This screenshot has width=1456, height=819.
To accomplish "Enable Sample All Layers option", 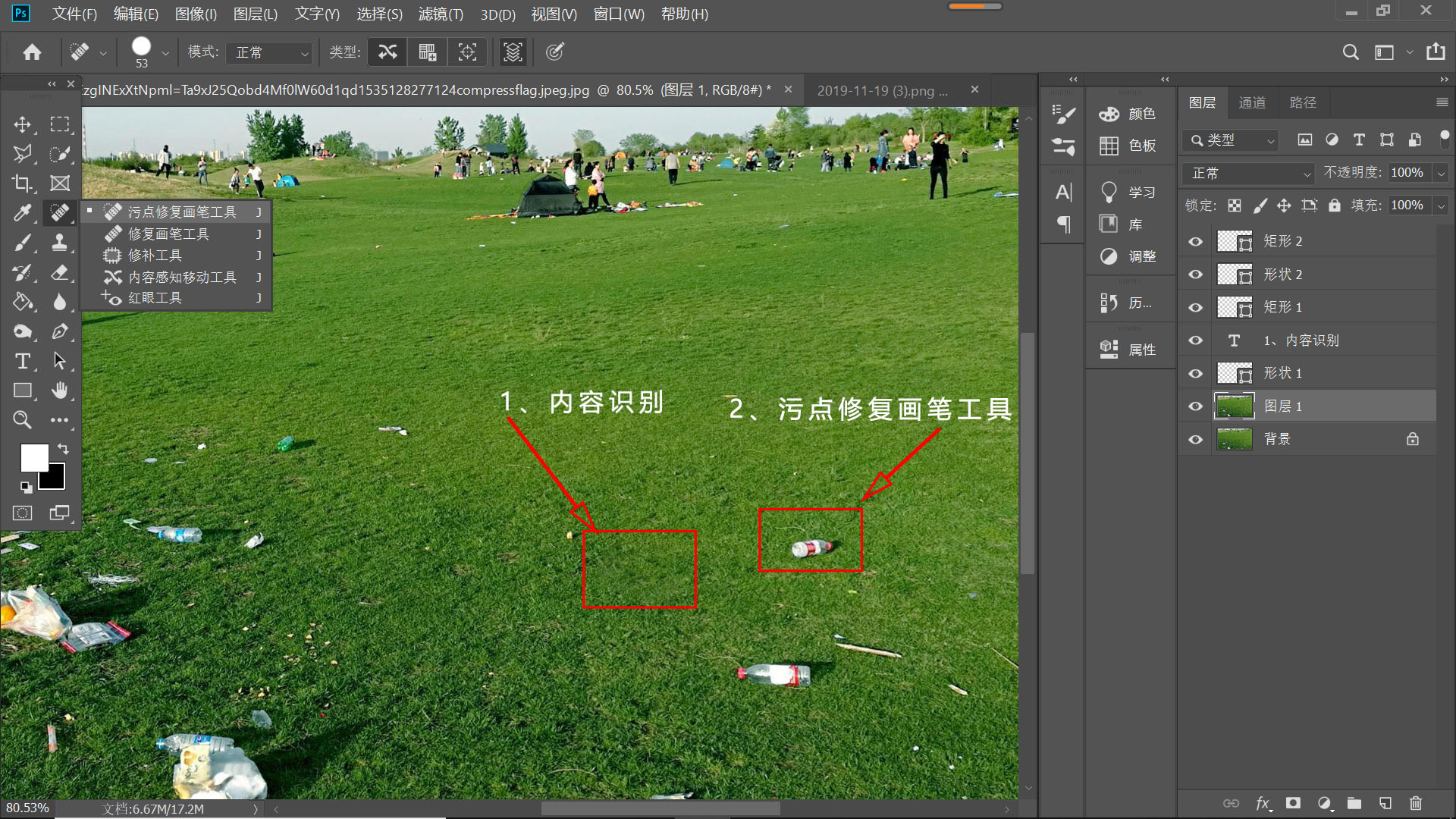I will pos(513,52).
